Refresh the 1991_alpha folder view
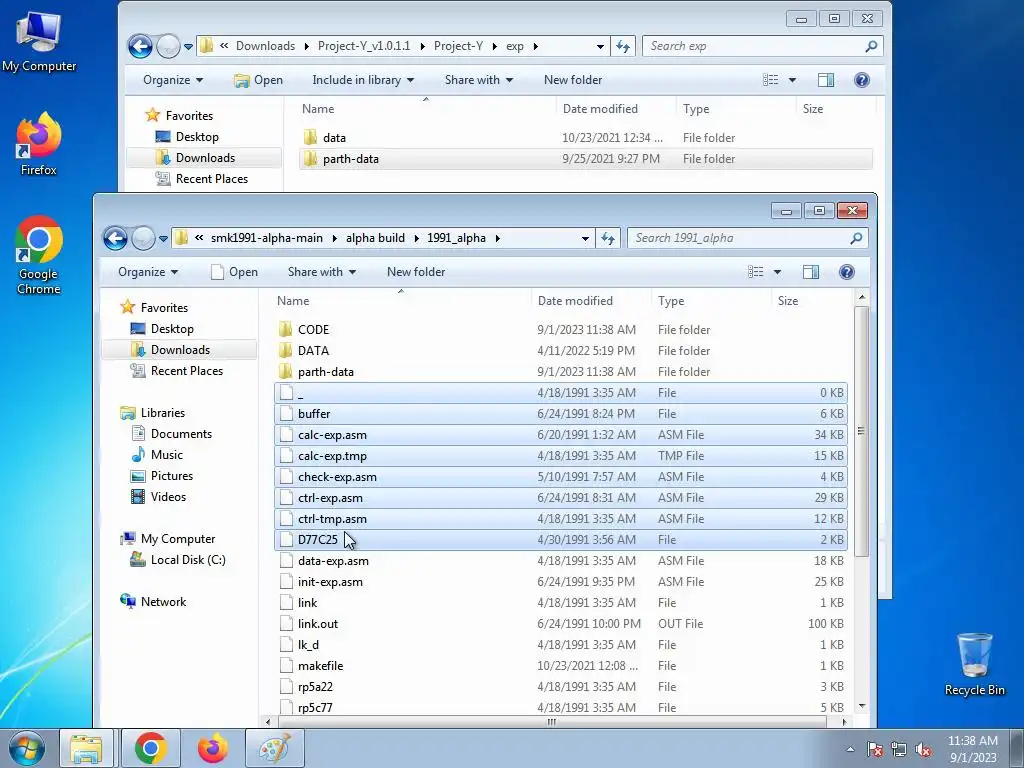 [x=608, y=238]
